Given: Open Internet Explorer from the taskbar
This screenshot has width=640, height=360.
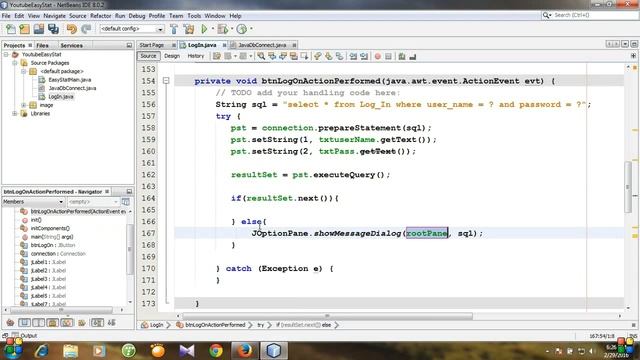Looking at the screenshot, I should pos(42,351).
